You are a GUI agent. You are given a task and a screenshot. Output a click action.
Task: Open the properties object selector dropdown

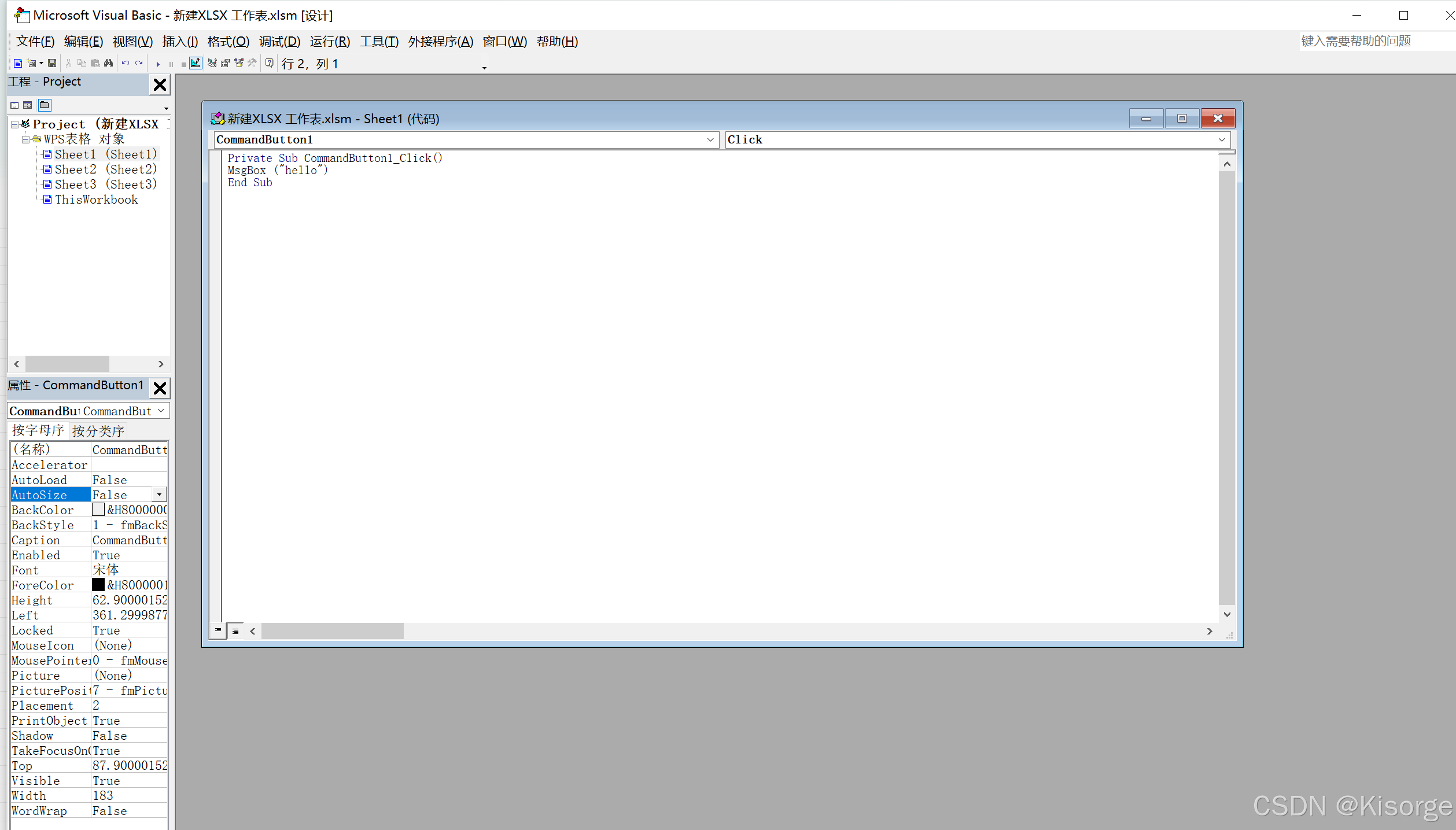tap(161, 411)
